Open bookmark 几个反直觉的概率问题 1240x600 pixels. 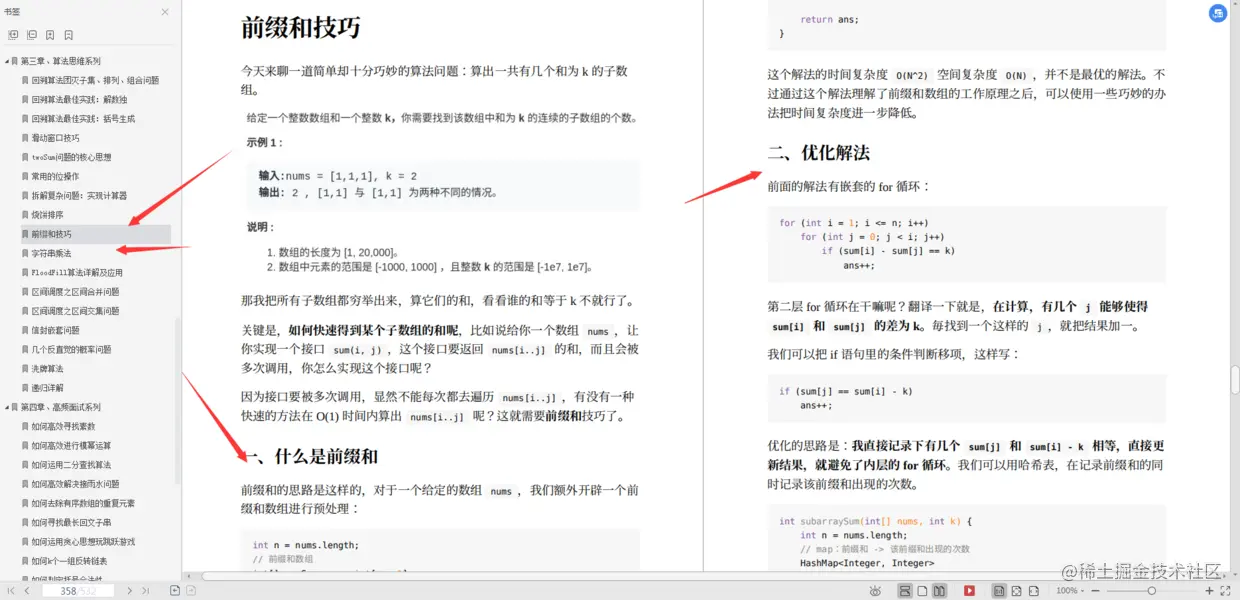tap(71, 349)
